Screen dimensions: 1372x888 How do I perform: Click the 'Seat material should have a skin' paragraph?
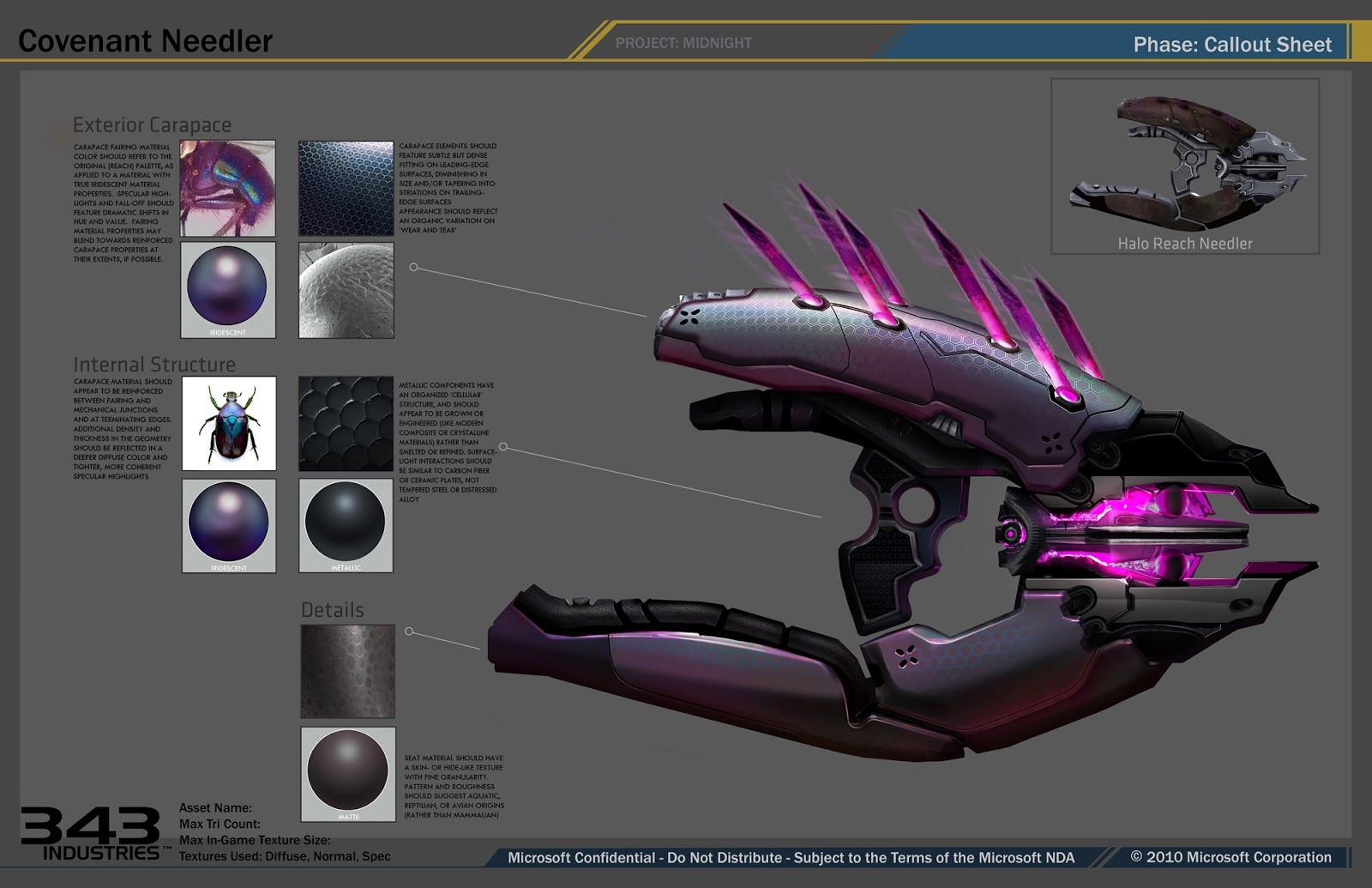(454, 787)
